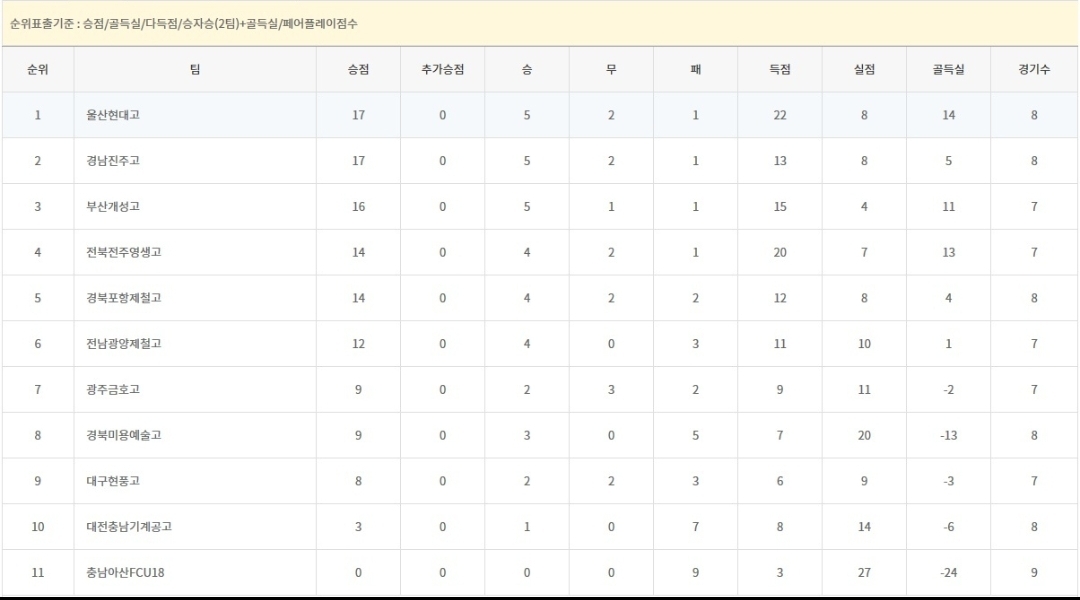Click 대구현풍고 goal difference -3
Screen dimensions: 1080x600
click(948, 481)
